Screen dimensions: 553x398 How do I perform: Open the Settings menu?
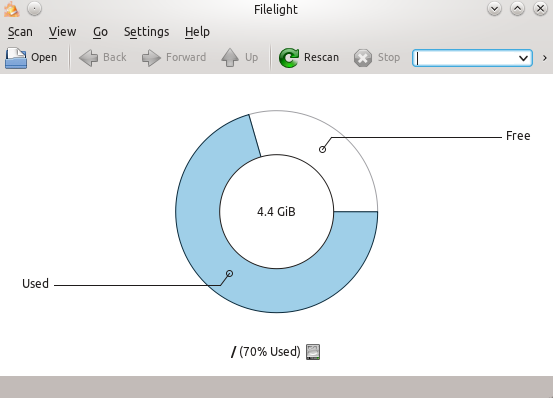click(x=146, y=32)
